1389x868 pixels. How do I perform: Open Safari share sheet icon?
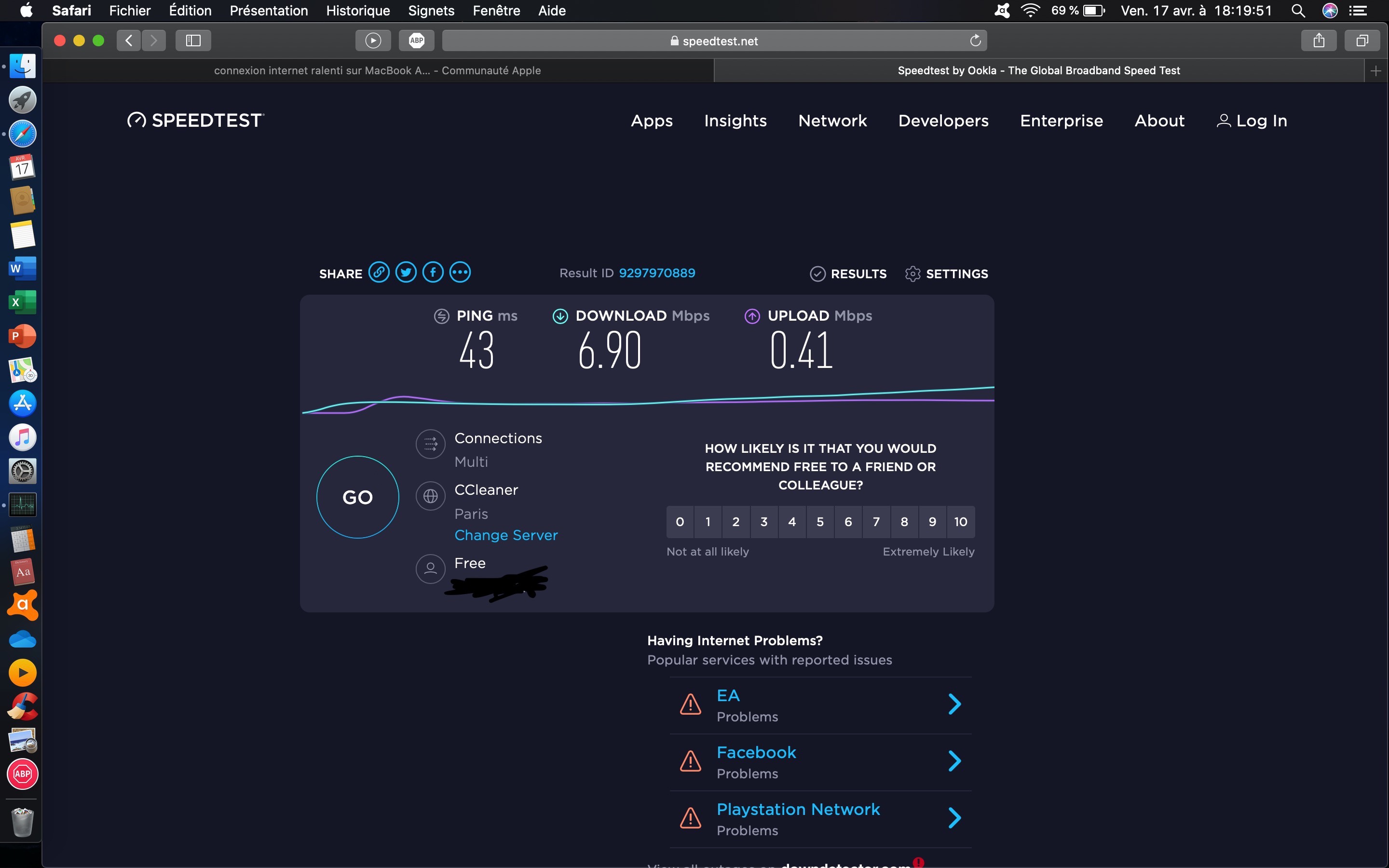[x=1319, y=40]
